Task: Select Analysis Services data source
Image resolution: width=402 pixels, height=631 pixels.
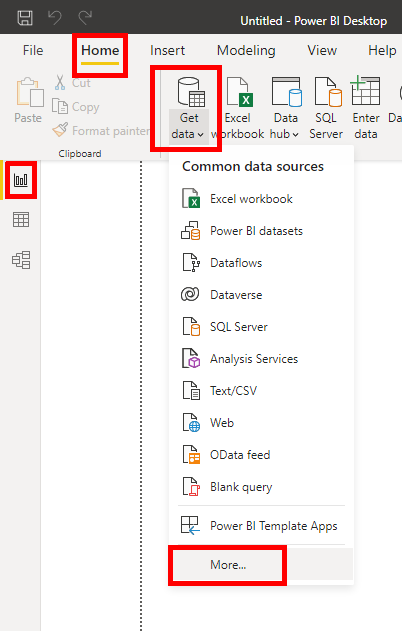Action: (x=261, y=359)
